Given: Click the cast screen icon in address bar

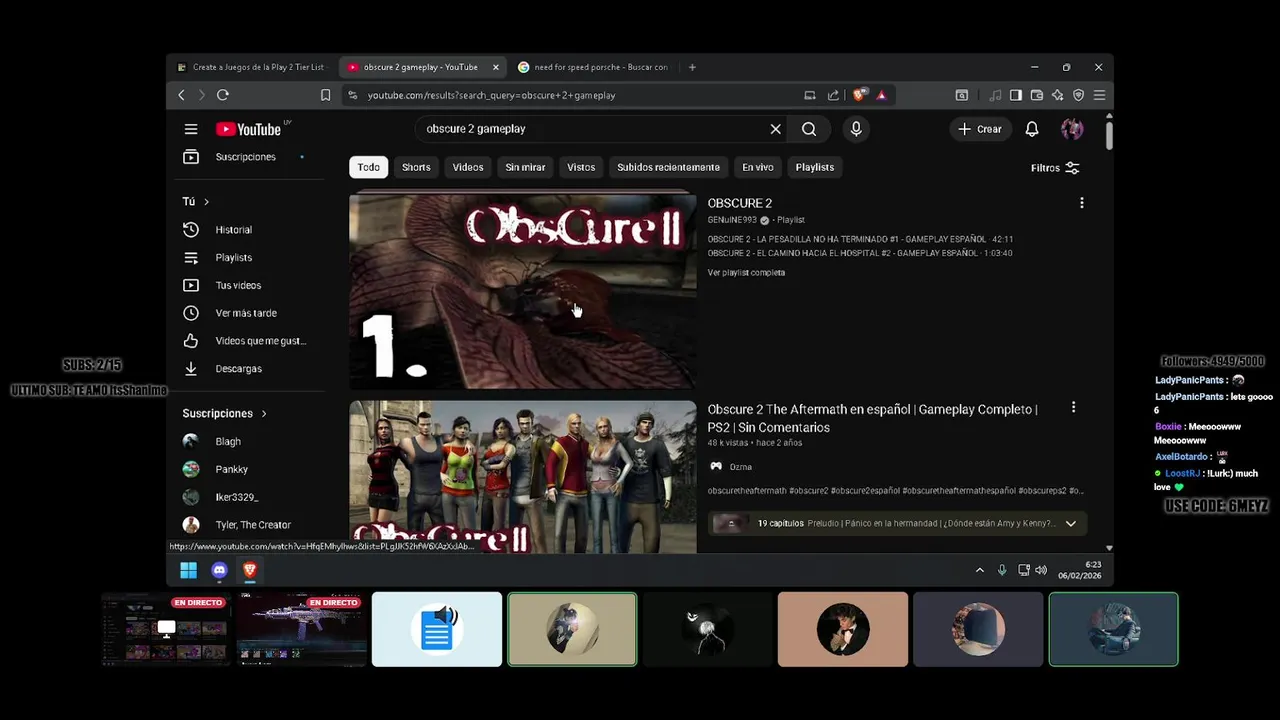Looking at the screenshot, I should pos(810,95).
